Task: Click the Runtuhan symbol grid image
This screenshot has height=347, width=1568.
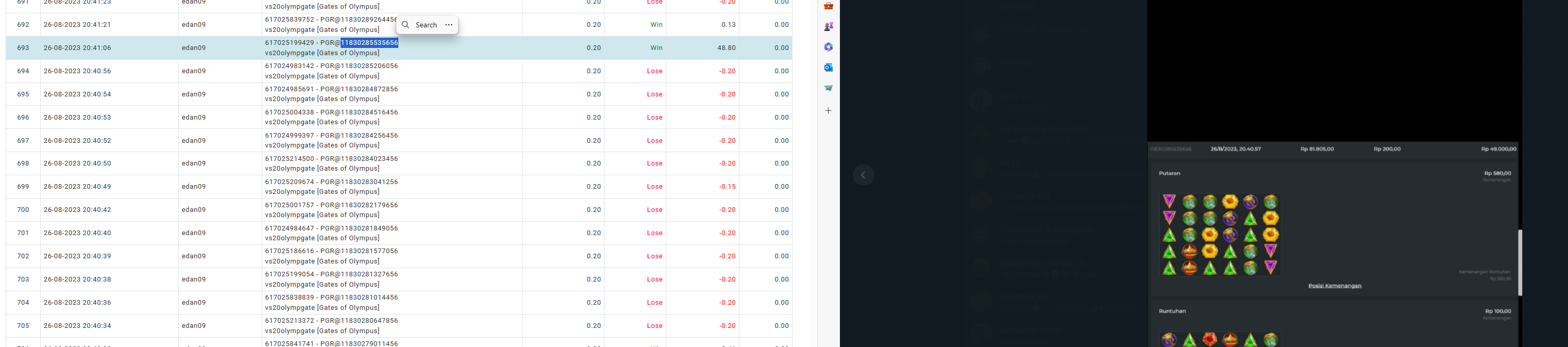Action: click(x=1220, y=340)
